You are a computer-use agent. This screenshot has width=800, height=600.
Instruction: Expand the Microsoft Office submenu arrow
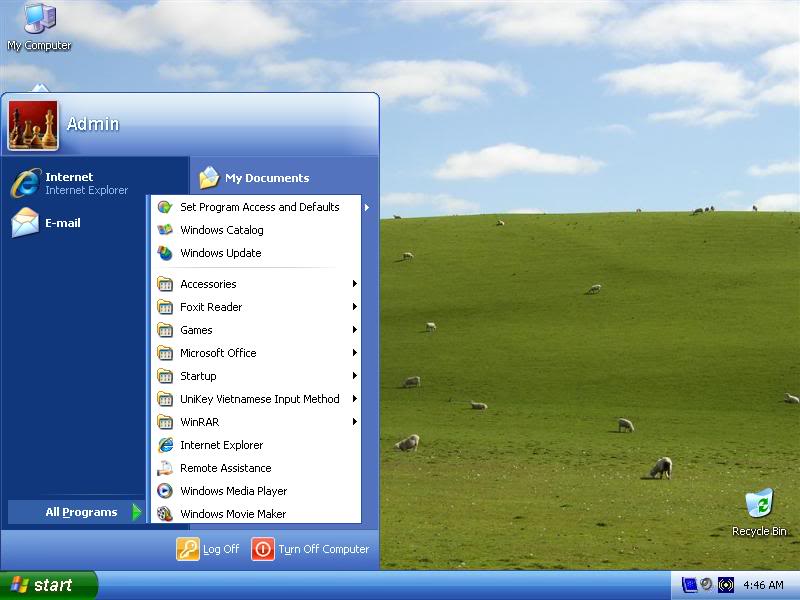354,353
